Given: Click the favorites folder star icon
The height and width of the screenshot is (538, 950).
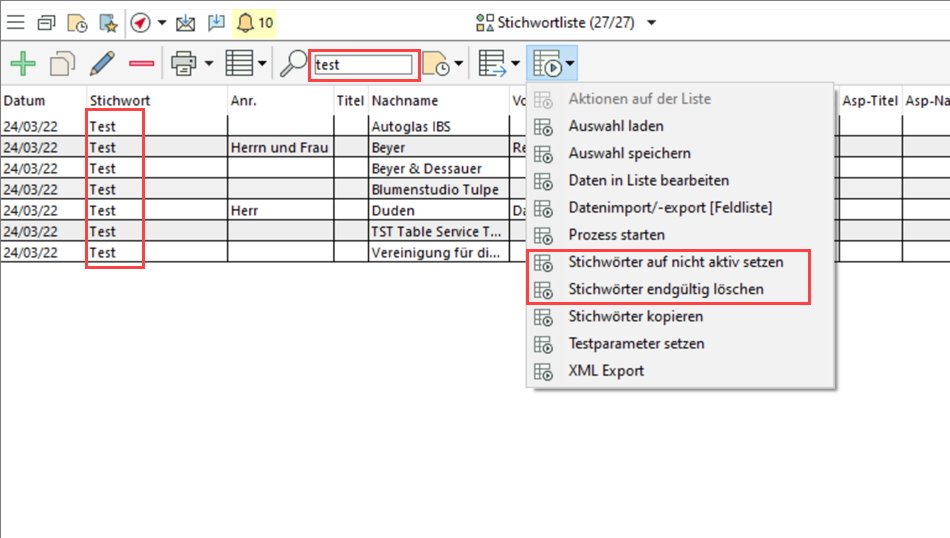Looking at the screenshot, I should point(108,22).
